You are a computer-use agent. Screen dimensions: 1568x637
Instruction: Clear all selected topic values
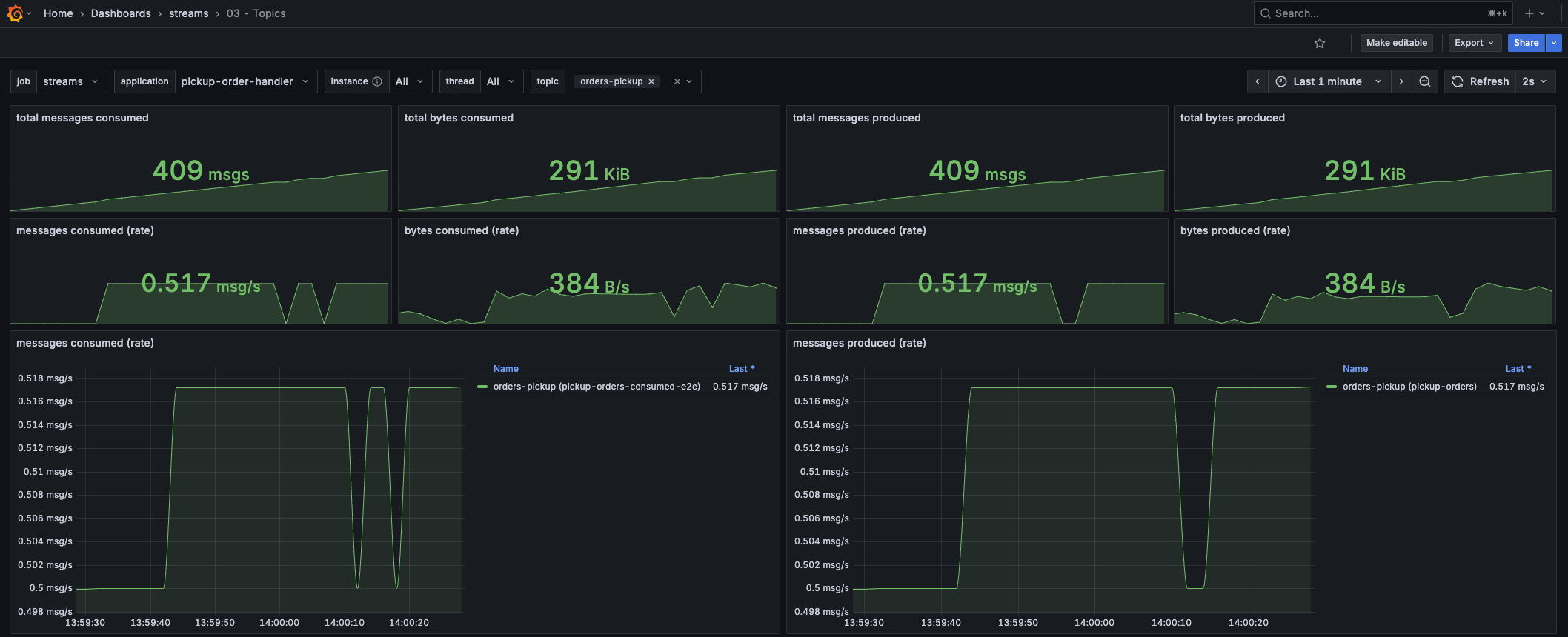pos(677,81)
